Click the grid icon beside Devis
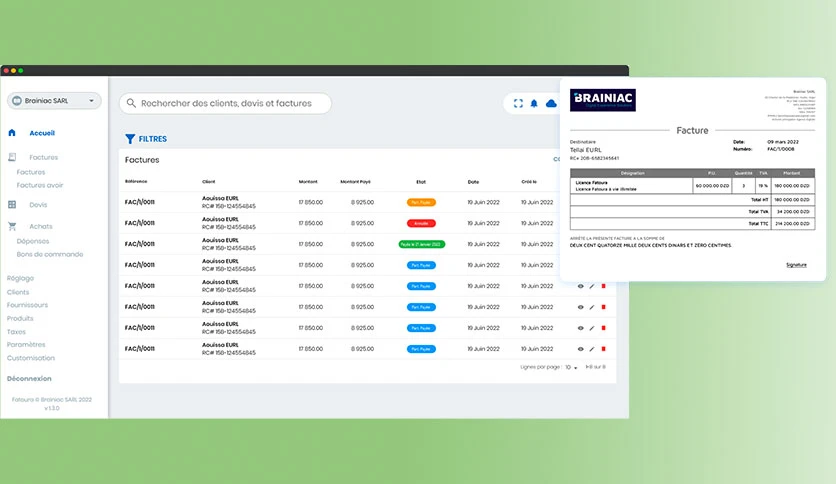836x484 pixels. tap(12, 205)
